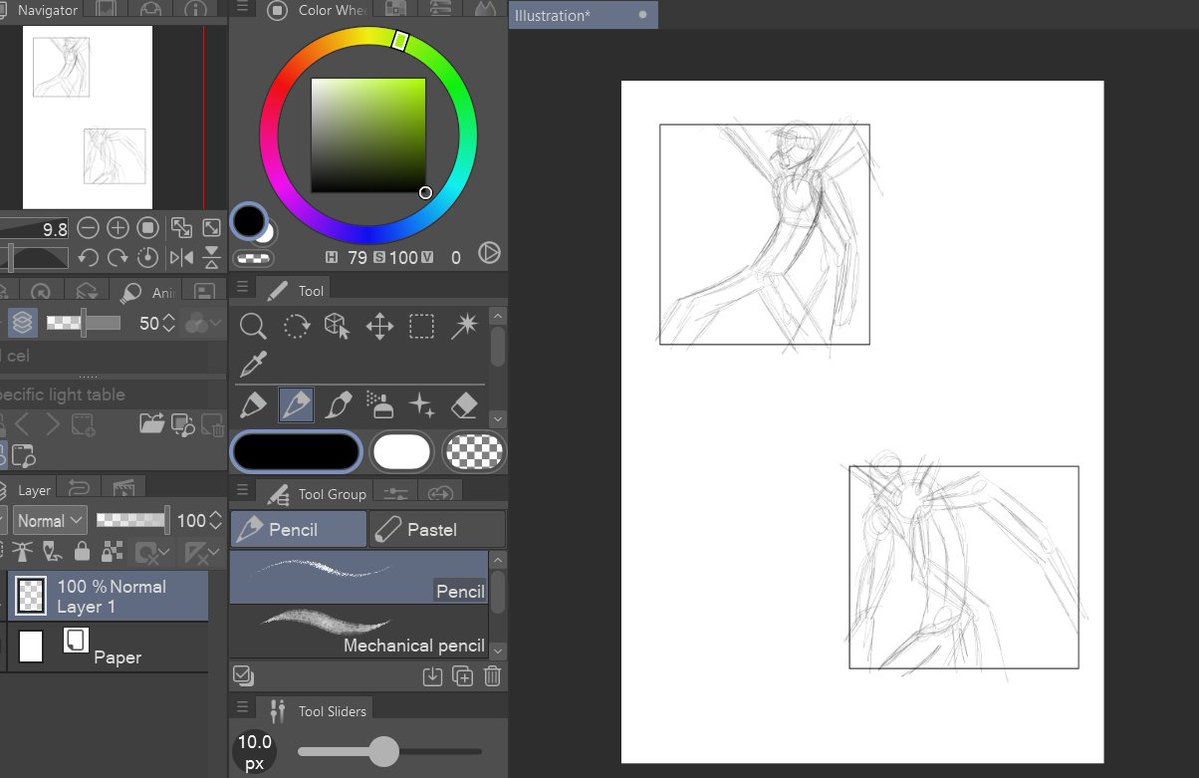Viewport: 1199px width, 778px height.
Task: Select the Rotate view tool
Action: pos(296,327)
